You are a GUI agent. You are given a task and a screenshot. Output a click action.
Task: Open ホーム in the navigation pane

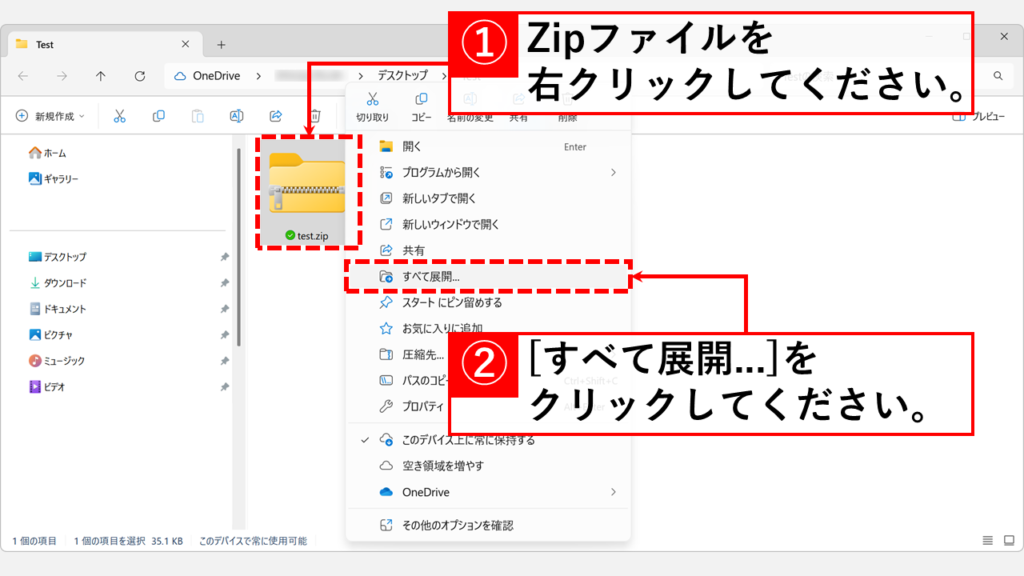coord(48,153)
